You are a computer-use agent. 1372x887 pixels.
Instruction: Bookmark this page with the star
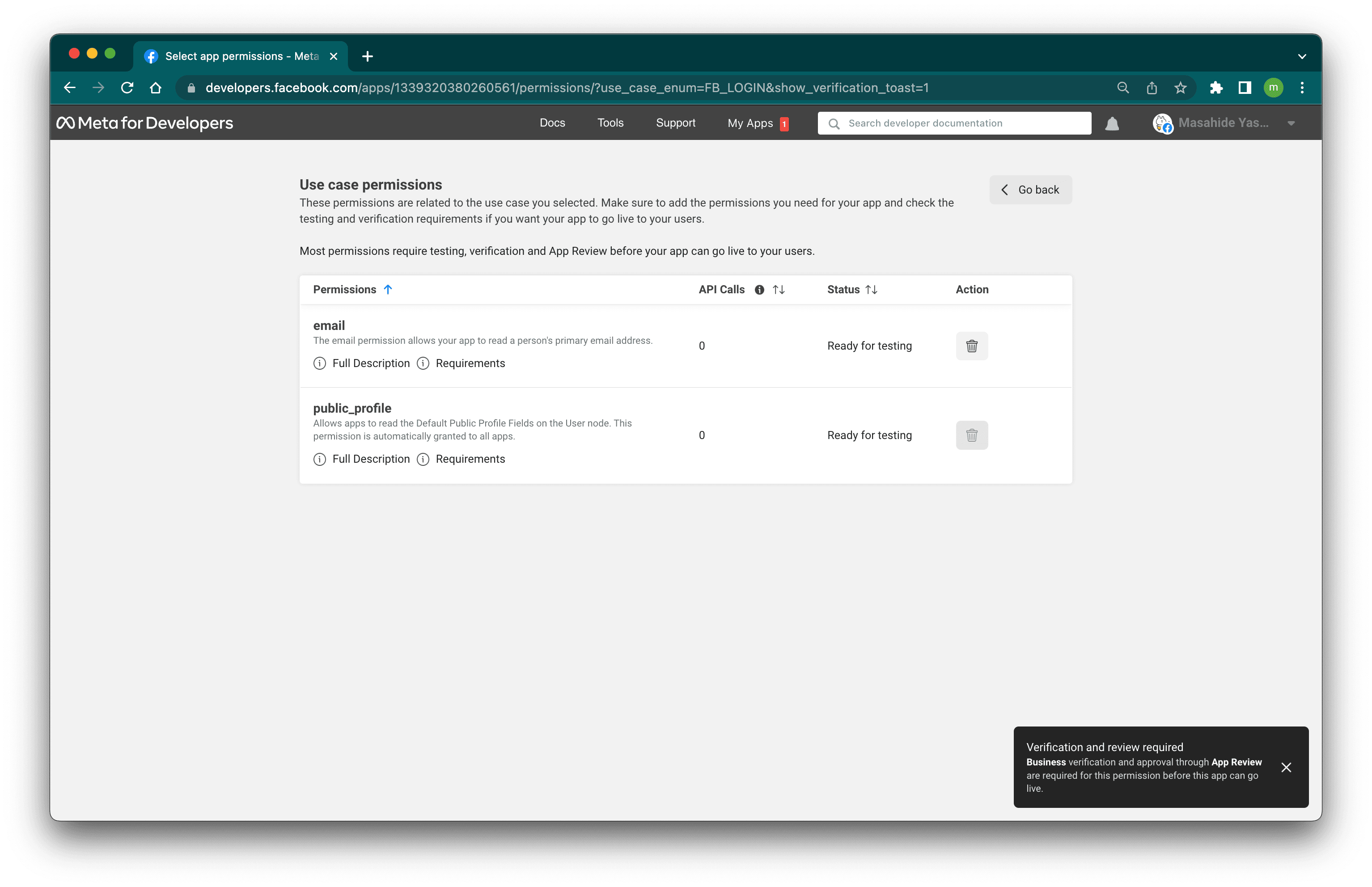click(1180, 88)
